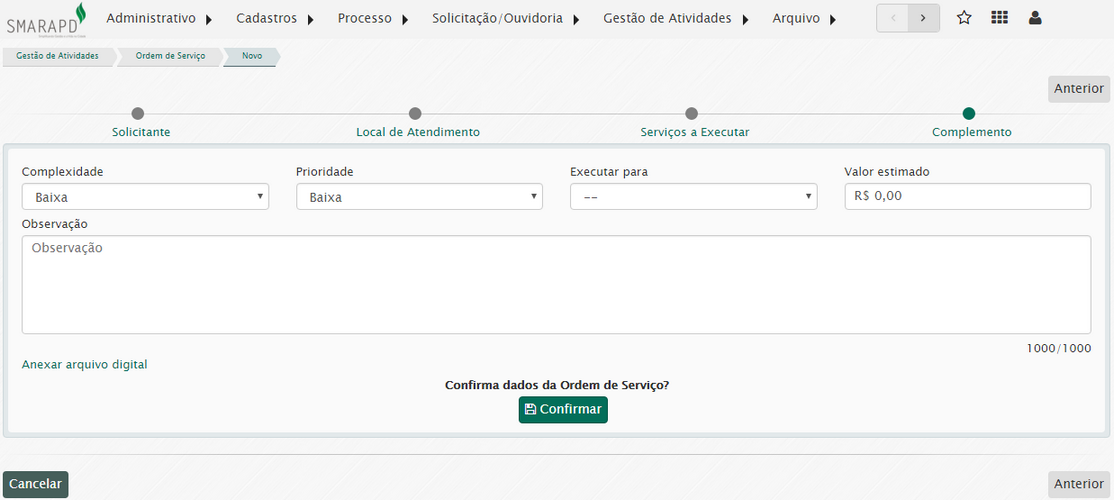Click the Cancelar button
1114x500 pixels.
35,484
